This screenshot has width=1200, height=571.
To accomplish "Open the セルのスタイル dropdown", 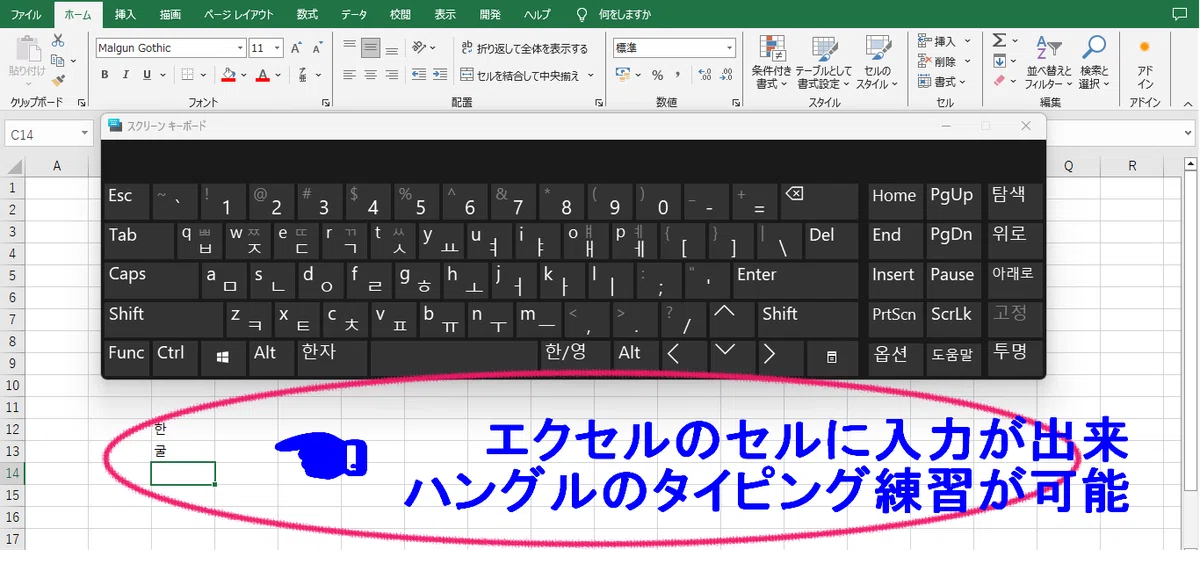I will coord(877,61).
